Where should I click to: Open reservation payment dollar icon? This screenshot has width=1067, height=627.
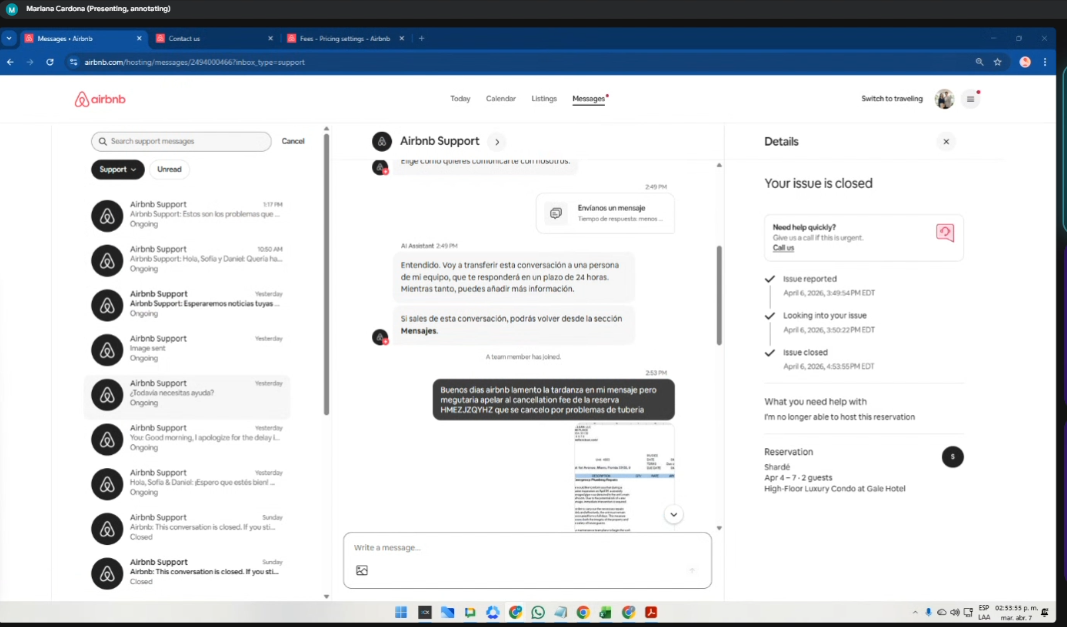click(952, 457)
